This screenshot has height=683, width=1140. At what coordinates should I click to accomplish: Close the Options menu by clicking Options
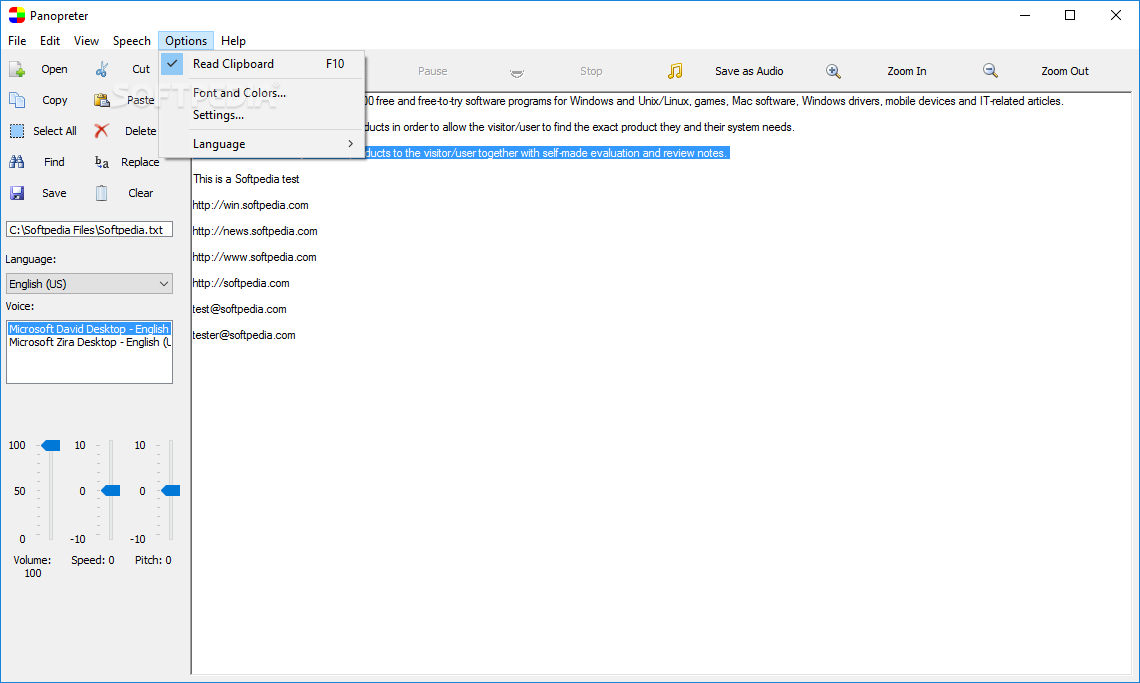pyautogui.click(x=186, y=41)
